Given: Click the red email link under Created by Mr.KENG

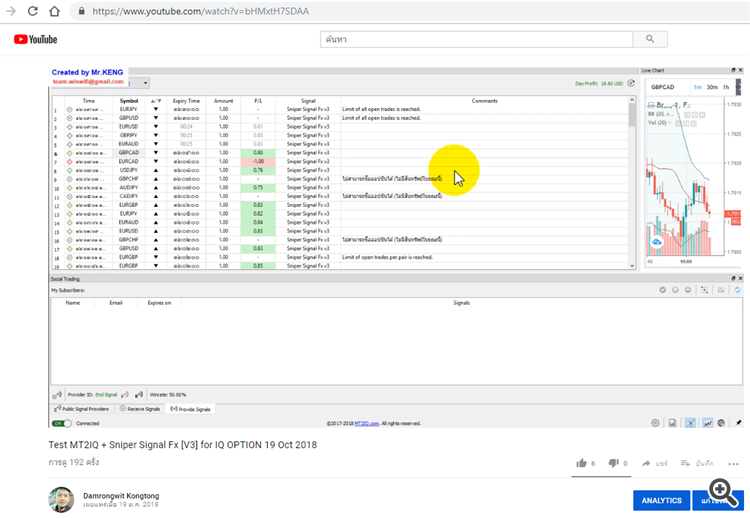Looking at the screenshot, I should click(x=88, y=81).
